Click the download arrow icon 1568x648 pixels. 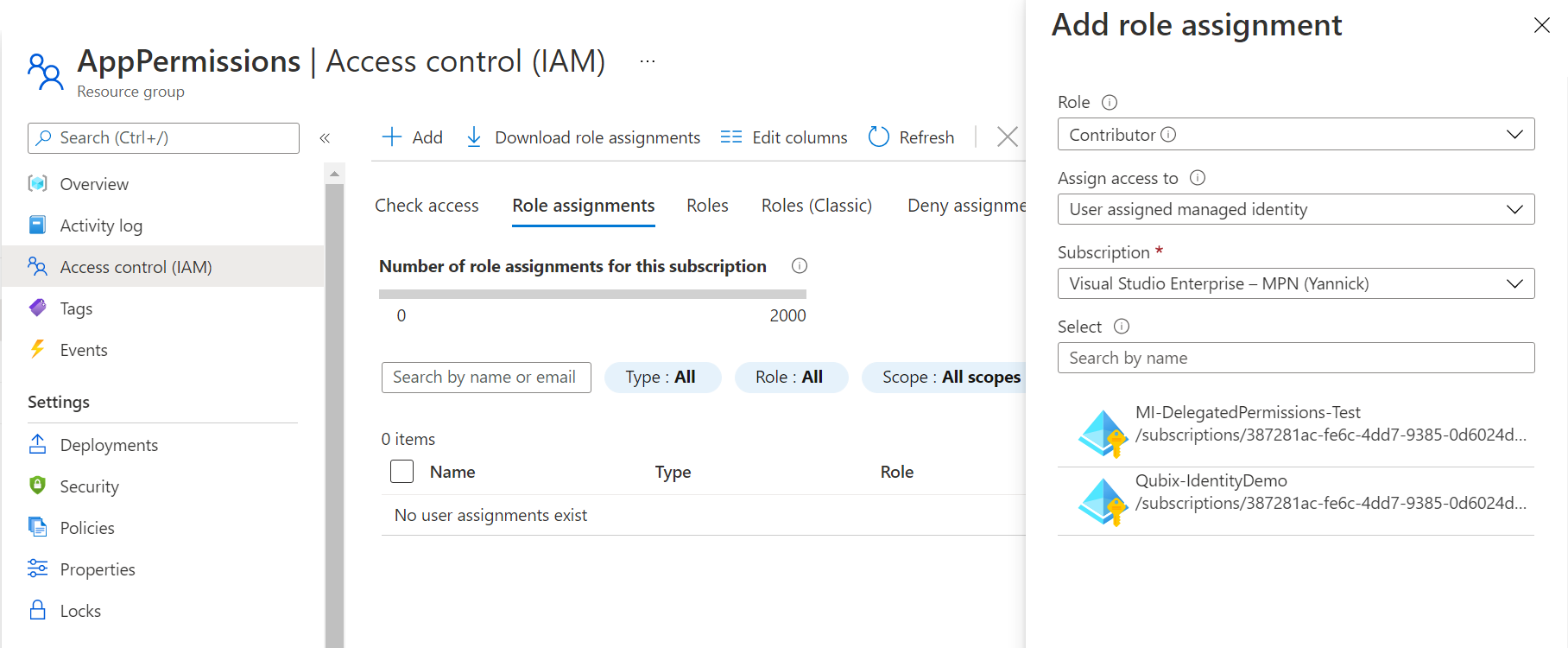pos(474,137)
